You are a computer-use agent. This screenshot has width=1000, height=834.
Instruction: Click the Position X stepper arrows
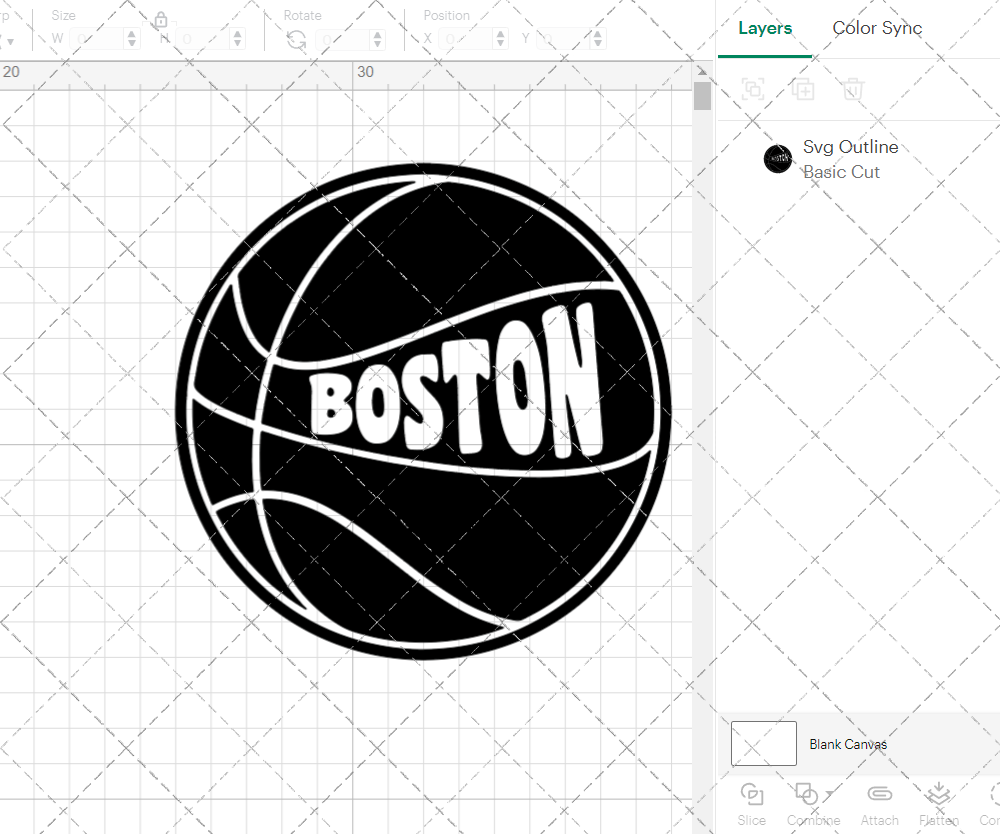(501, 39)
